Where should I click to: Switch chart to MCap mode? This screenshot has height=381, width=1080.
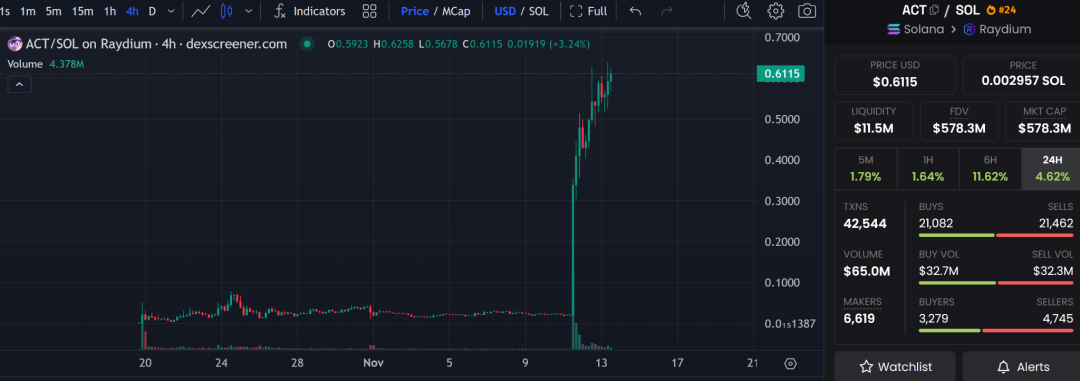coord(456,11)
